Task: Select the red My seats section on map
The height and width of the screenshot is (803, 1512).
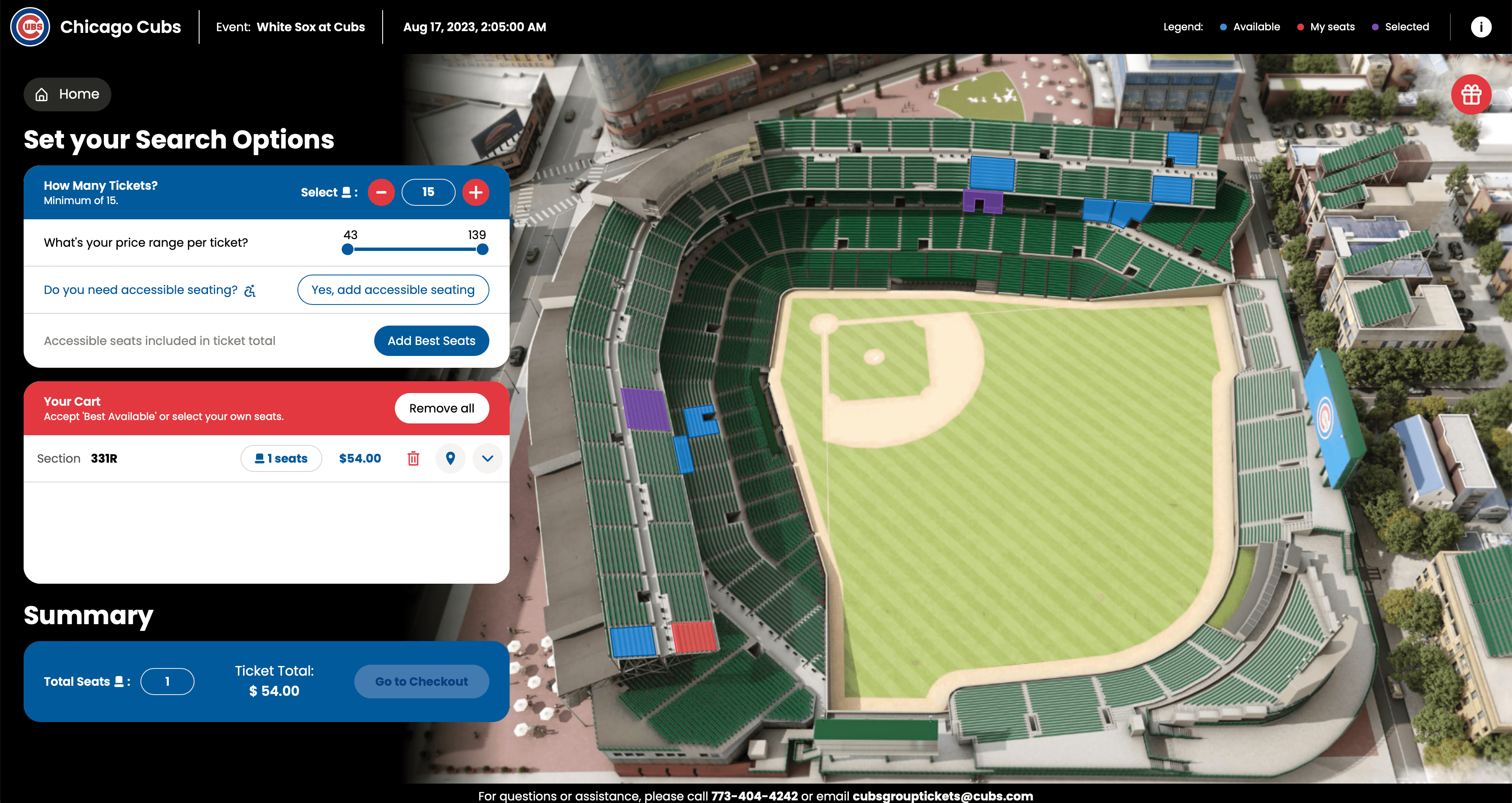Action: (x=694, y=638)
